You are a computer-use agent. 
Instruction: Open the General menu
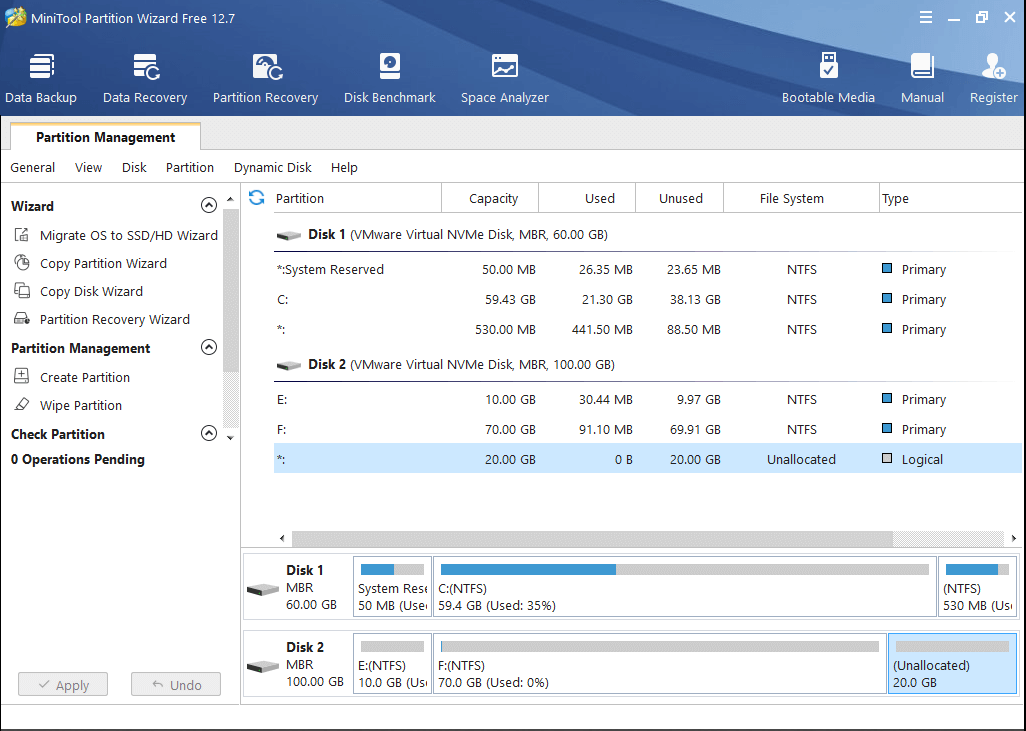click(x=33, y=168)
